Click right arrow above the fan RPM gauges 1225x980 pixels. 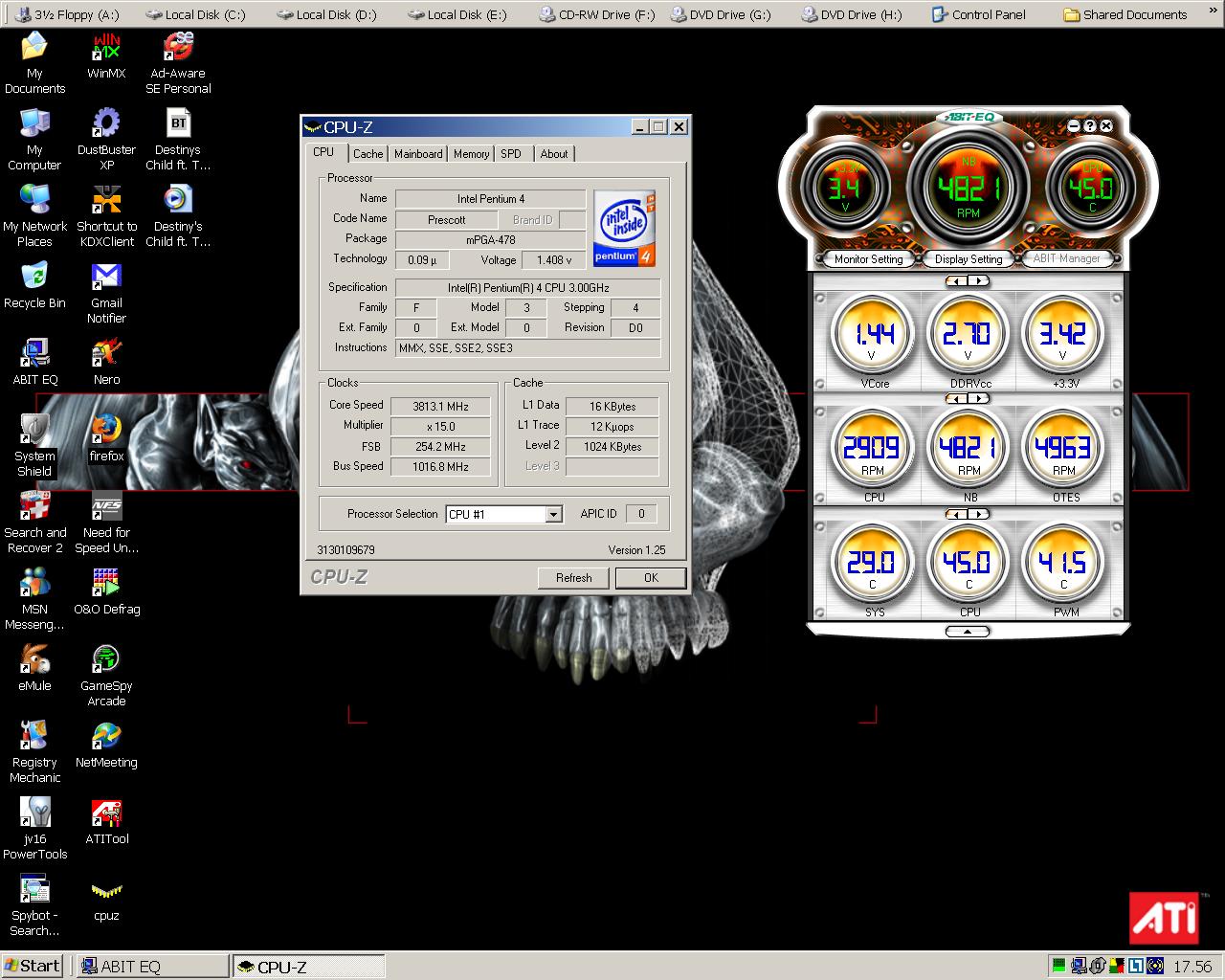(977, 398)
